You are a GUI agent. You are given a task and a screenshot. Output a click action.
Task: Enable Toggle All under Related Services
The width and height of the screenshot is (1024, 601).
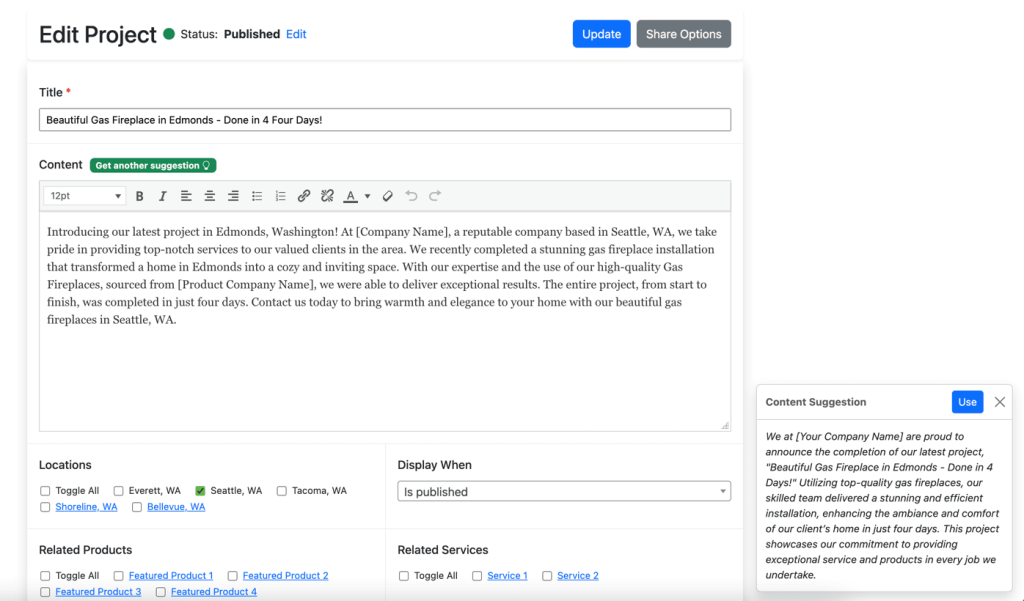[x=404, y=576]
